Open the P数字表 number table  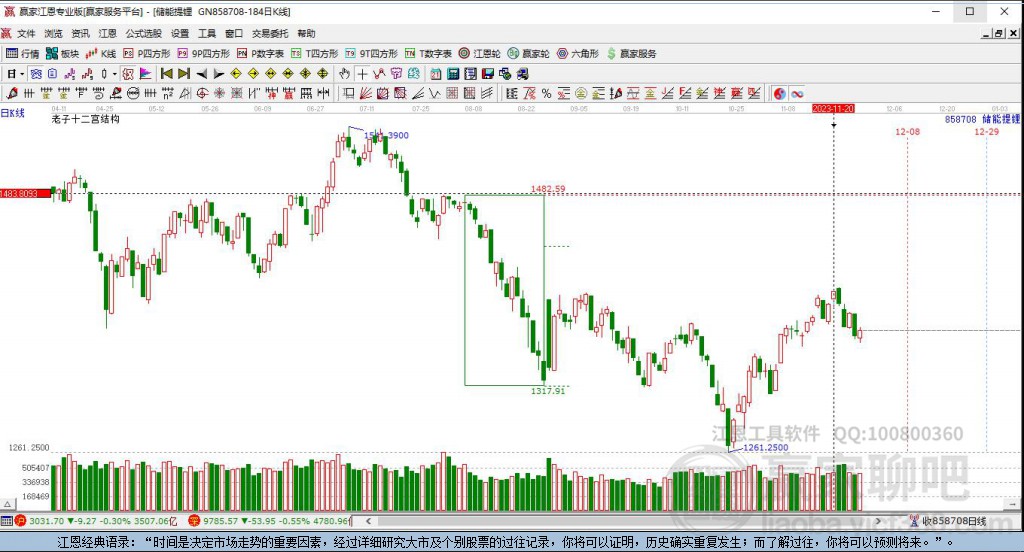coord(261,54)
